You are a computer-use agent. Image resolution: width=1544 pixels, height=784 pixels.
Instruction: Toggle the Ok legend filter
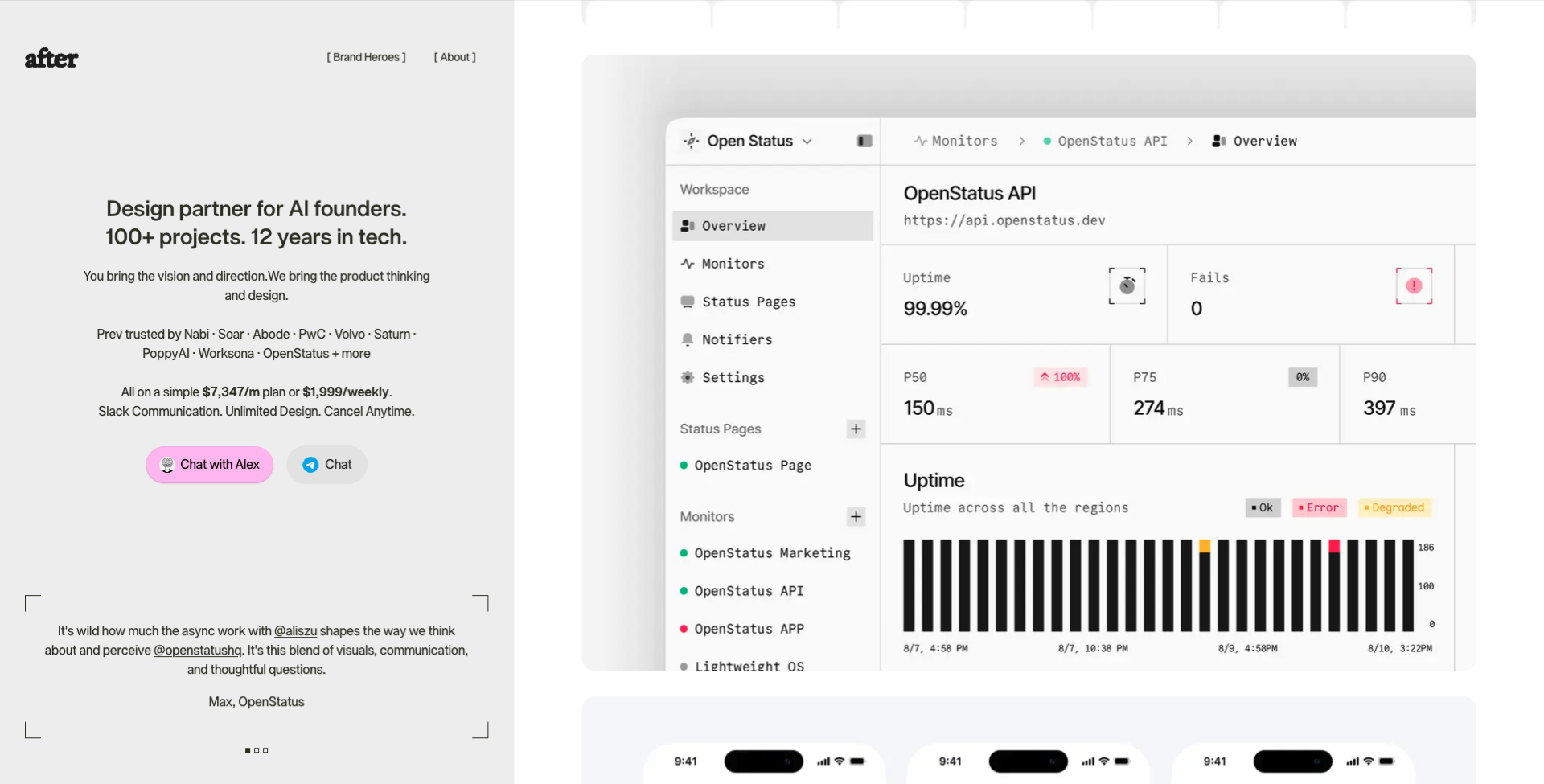coord(1263,507)
